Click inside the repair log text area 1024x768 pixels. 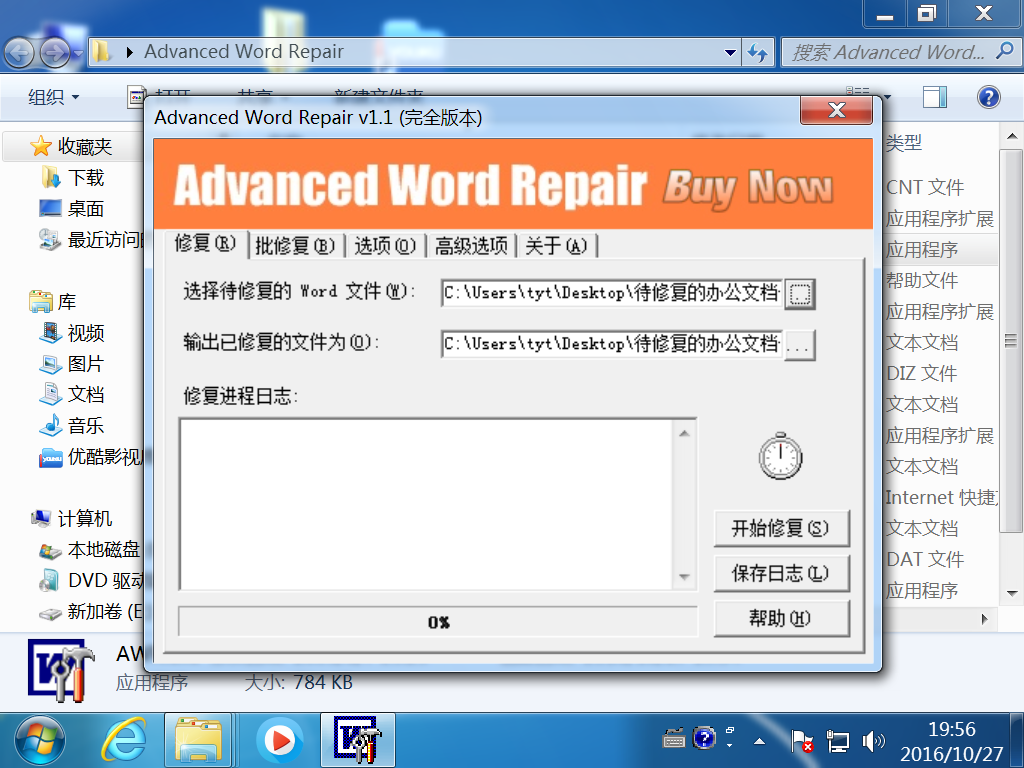click(426, 504)
